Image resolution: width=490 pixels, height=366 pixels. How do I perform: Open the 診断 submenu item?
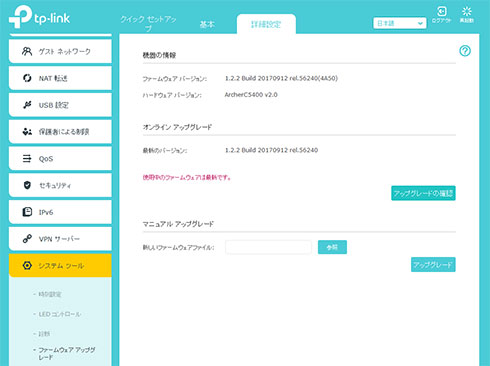point(44,334)
